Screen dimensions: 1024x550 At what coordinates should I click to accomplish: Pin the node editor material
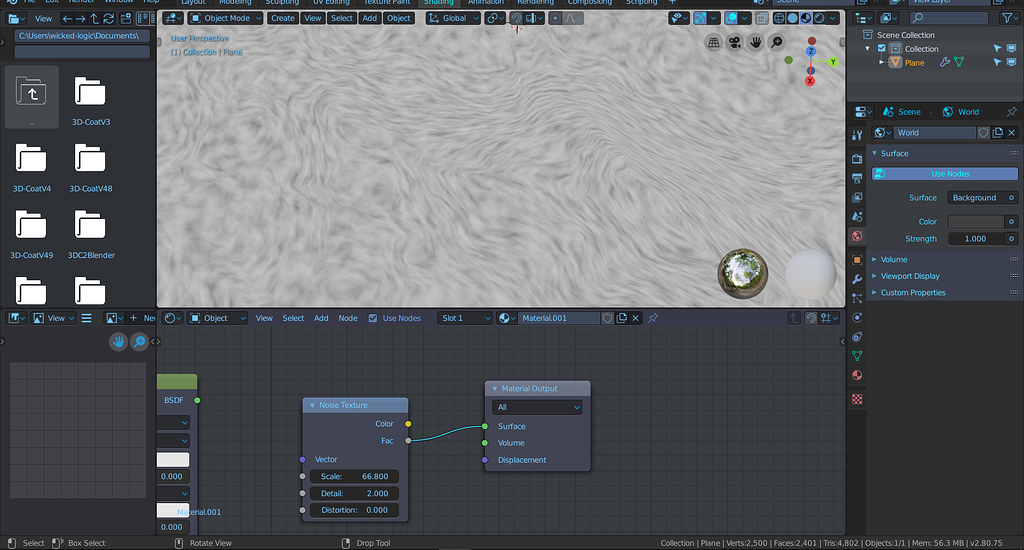[652, 318]
